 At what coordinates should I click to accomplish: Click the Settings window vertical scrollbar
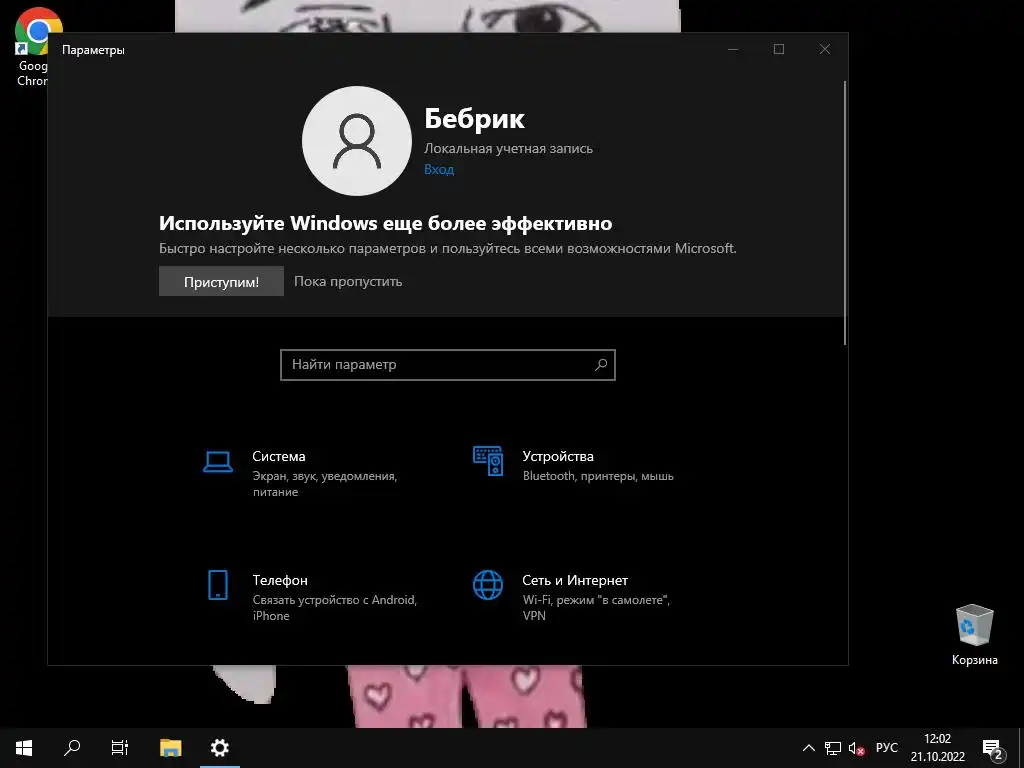coord(845,213)
